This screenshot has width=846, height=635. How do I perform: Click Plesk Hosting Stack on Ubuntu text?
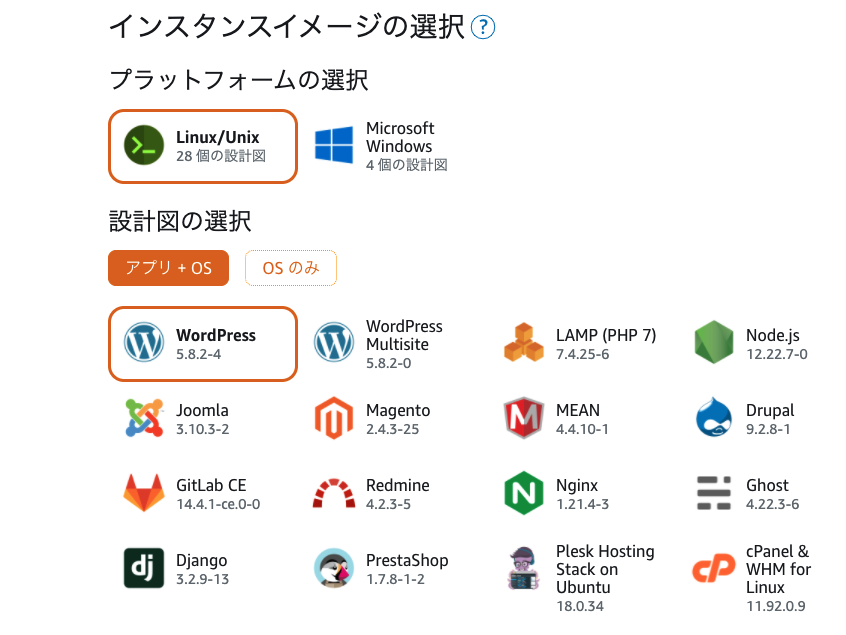(605, 569)
